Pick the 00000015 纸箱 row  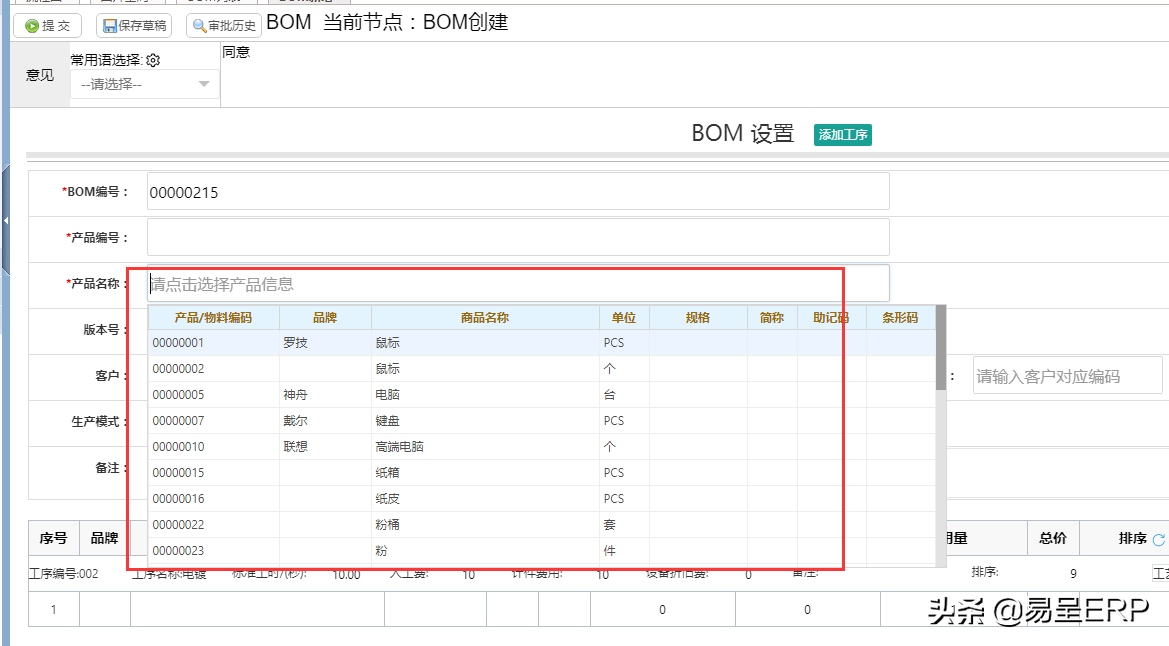(542, 473)
